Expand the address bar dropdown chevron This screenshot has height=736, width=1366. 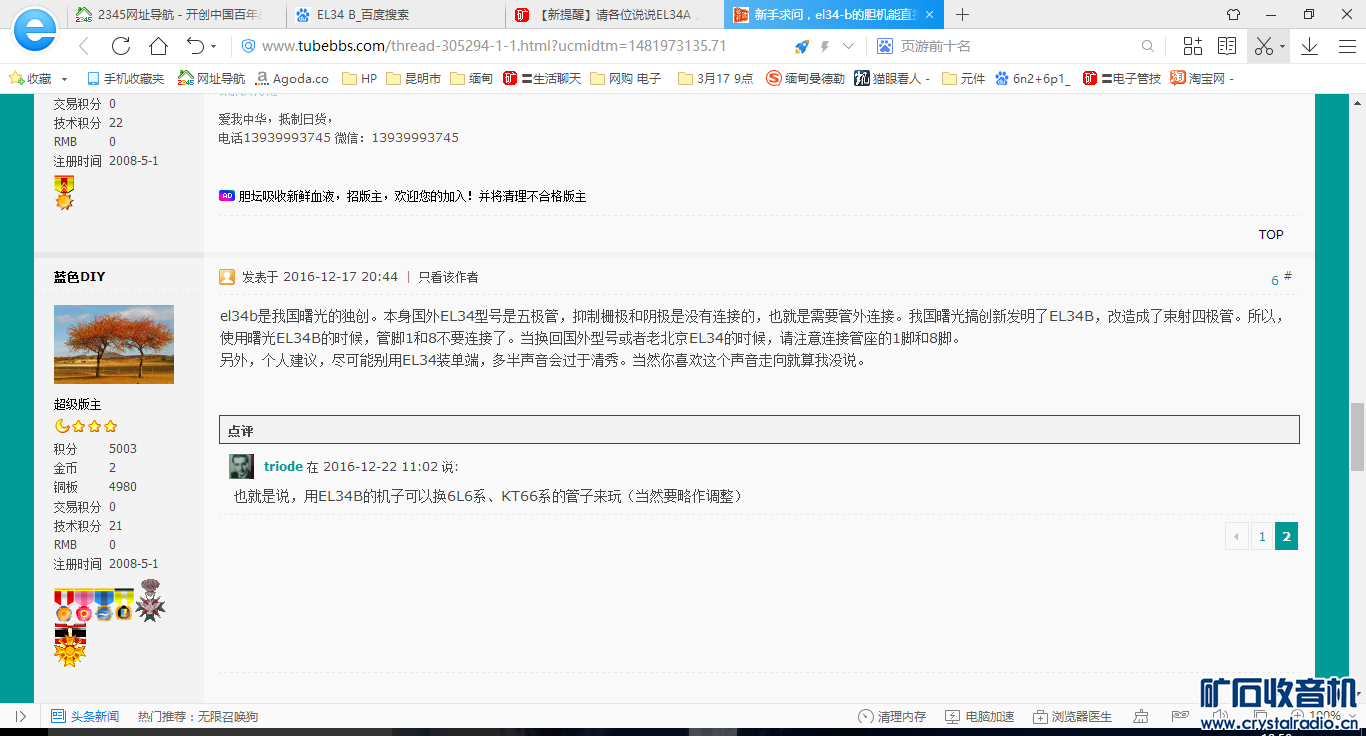(x=849, y=46)
